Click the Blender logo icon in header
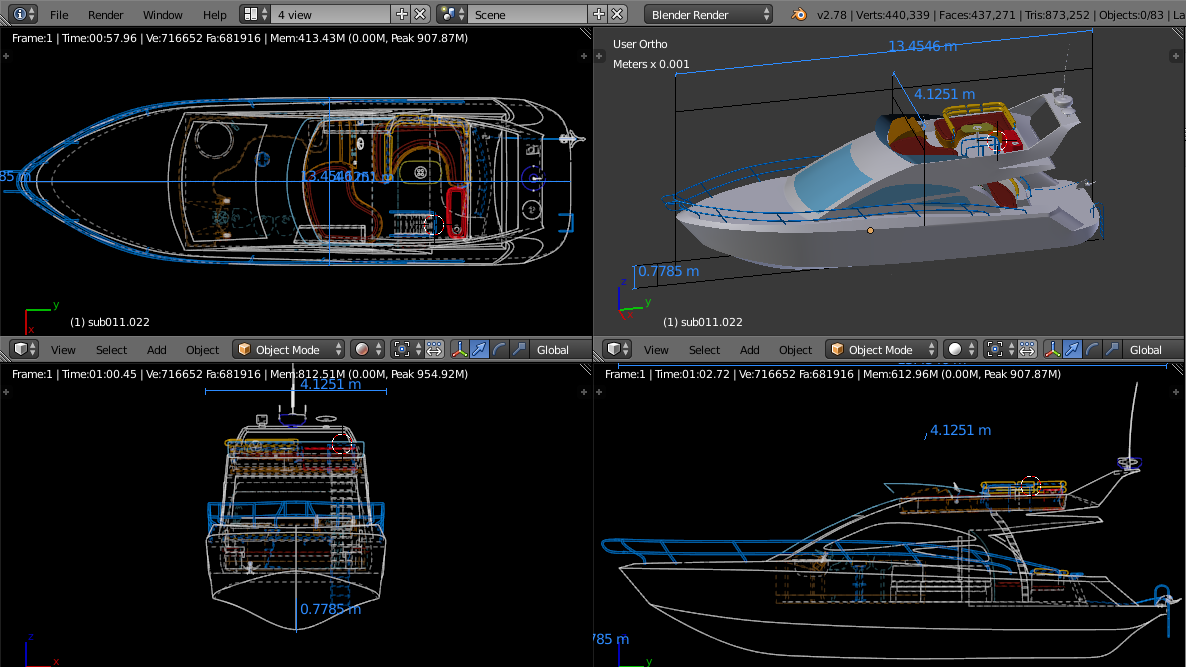This screenshot has width=1186, height=667. tap(799, 14)
